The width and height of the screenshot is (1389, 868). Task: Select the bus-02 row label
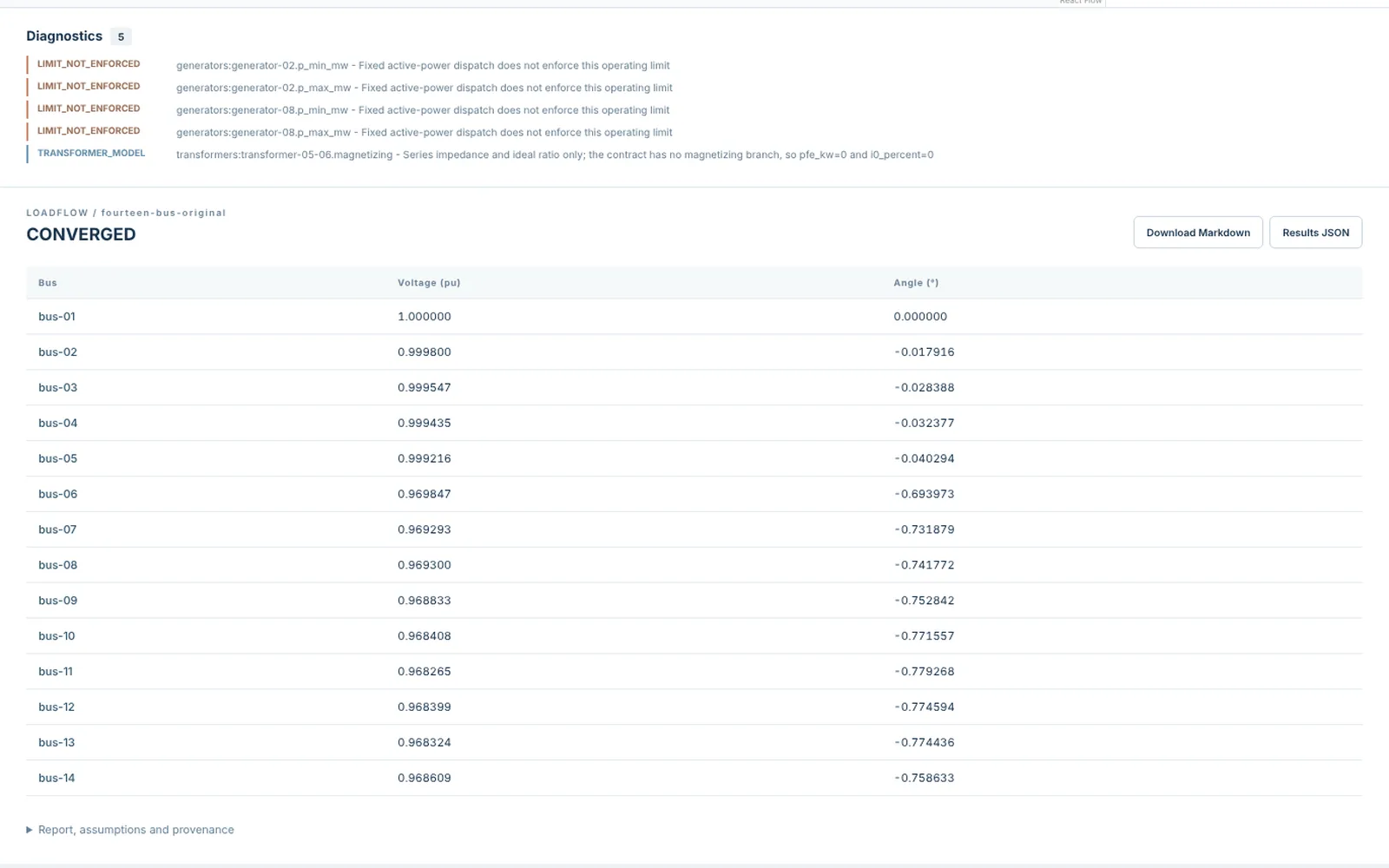(57, 352)
